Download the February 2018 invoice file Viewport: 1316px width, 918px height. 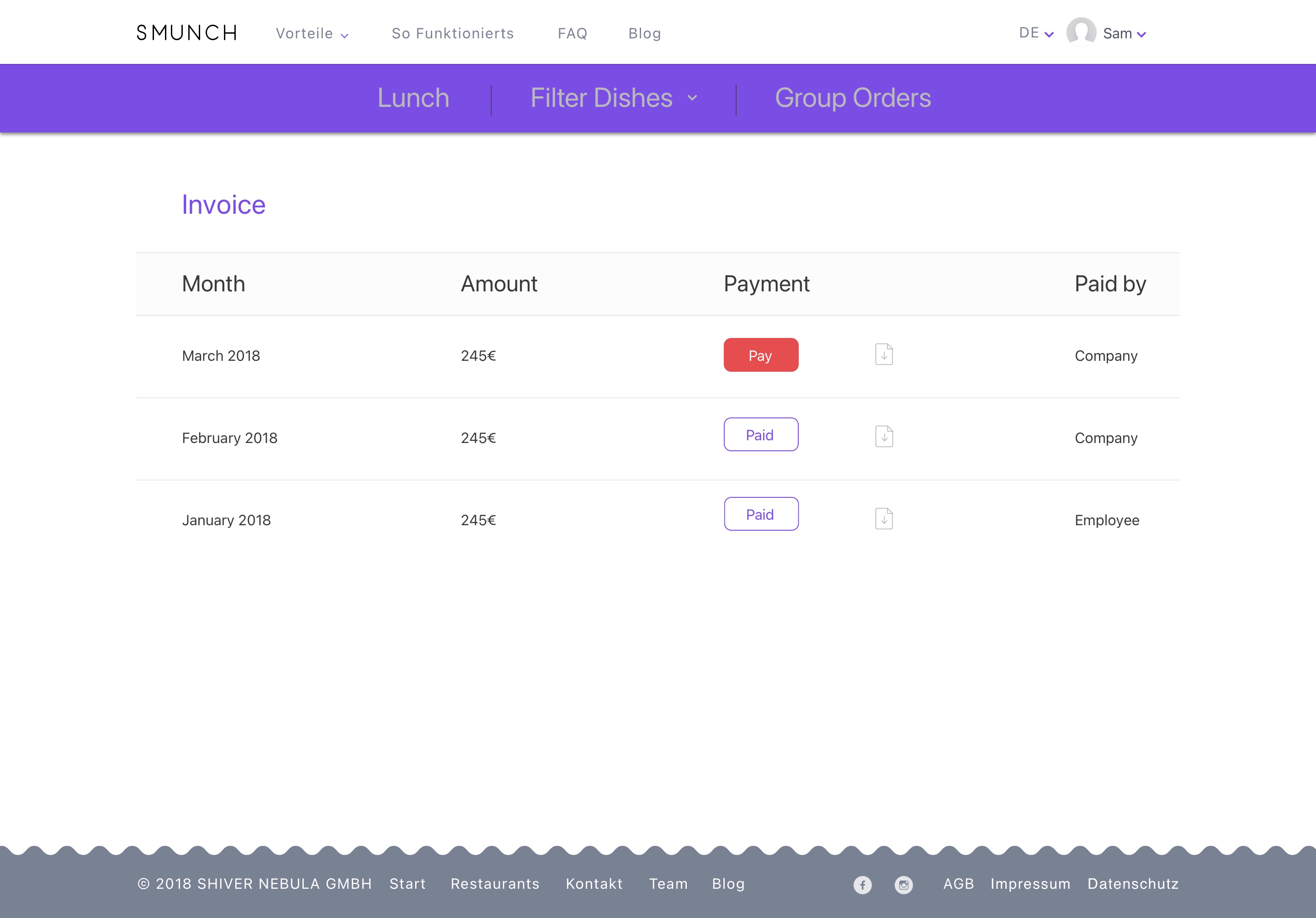pyautogui.click(x=884, y=437)
